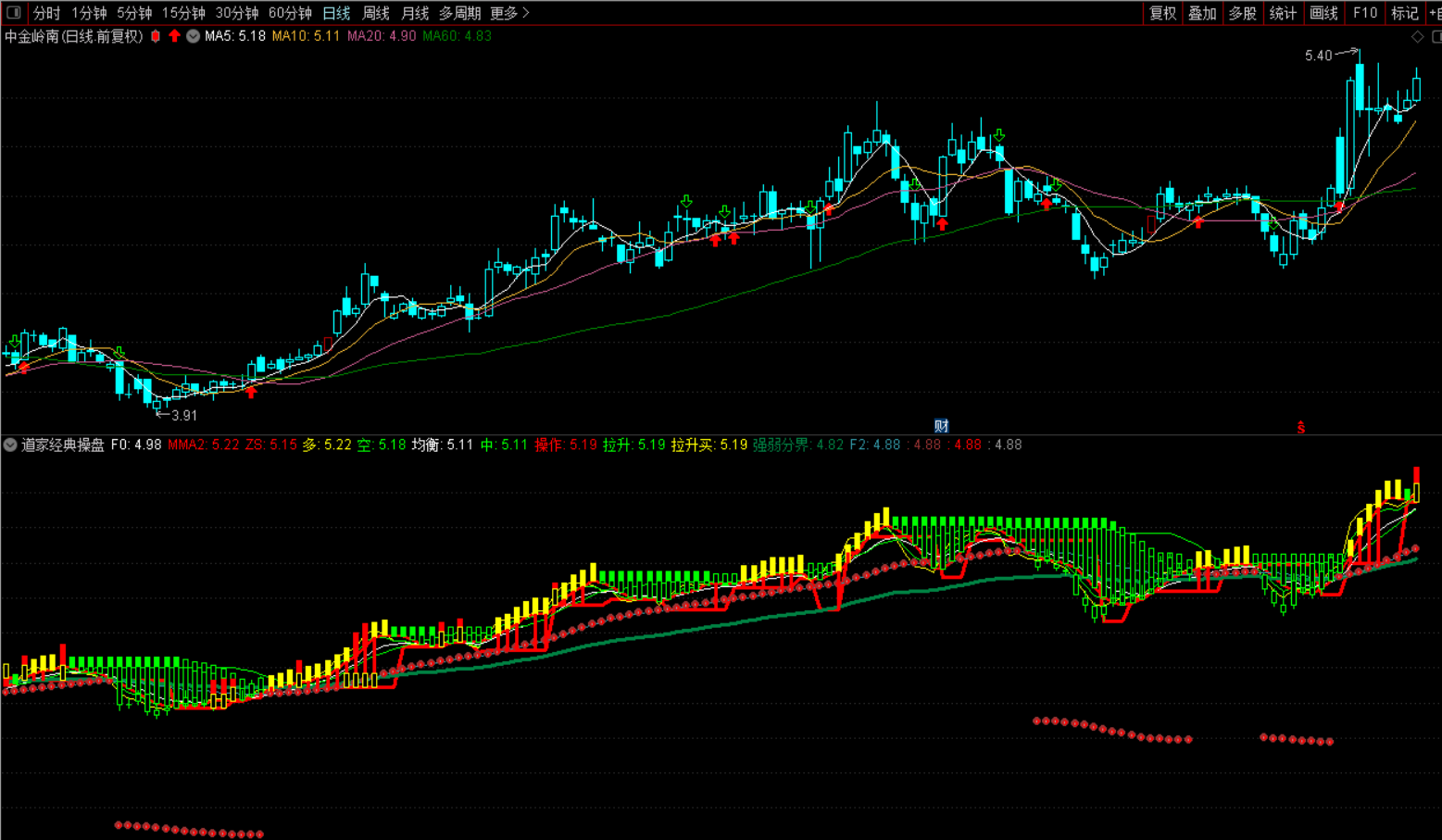Click the 均衡: 5.11 indicator value
Screen dimensions: 1442x840
443,445
